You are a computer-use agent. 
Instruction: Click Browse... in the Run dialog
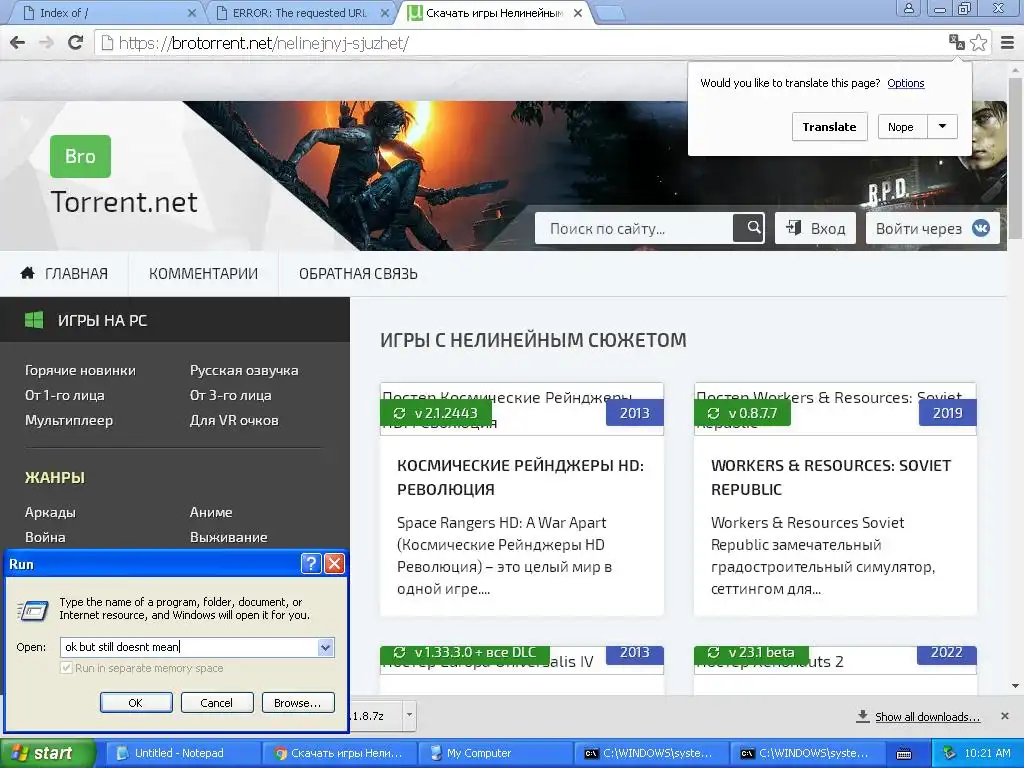click(x=298, y=703)
